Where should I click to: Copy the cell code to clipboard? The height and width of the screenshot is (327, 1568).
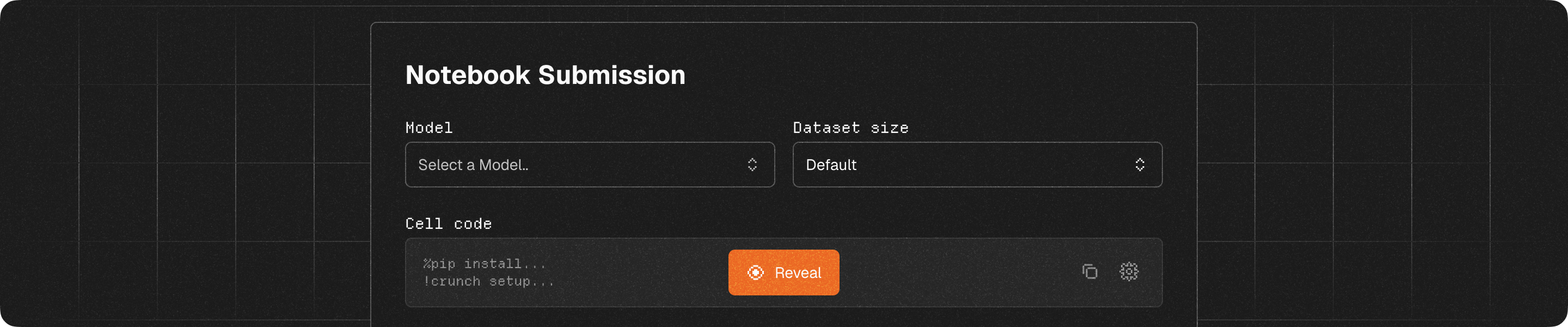(x=1089, y=271)
